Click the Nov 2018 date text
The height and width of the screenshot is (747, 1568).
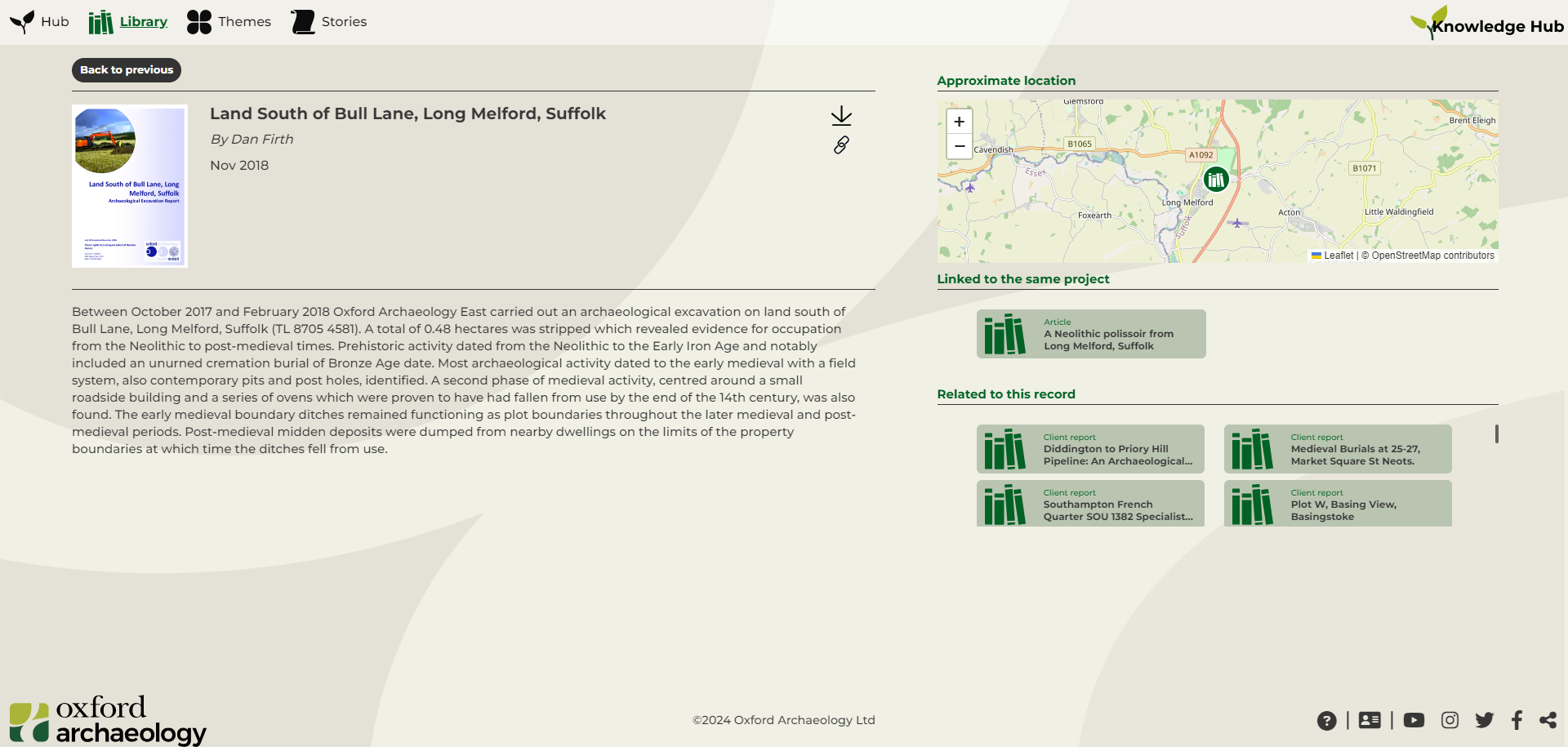(239, 166)
